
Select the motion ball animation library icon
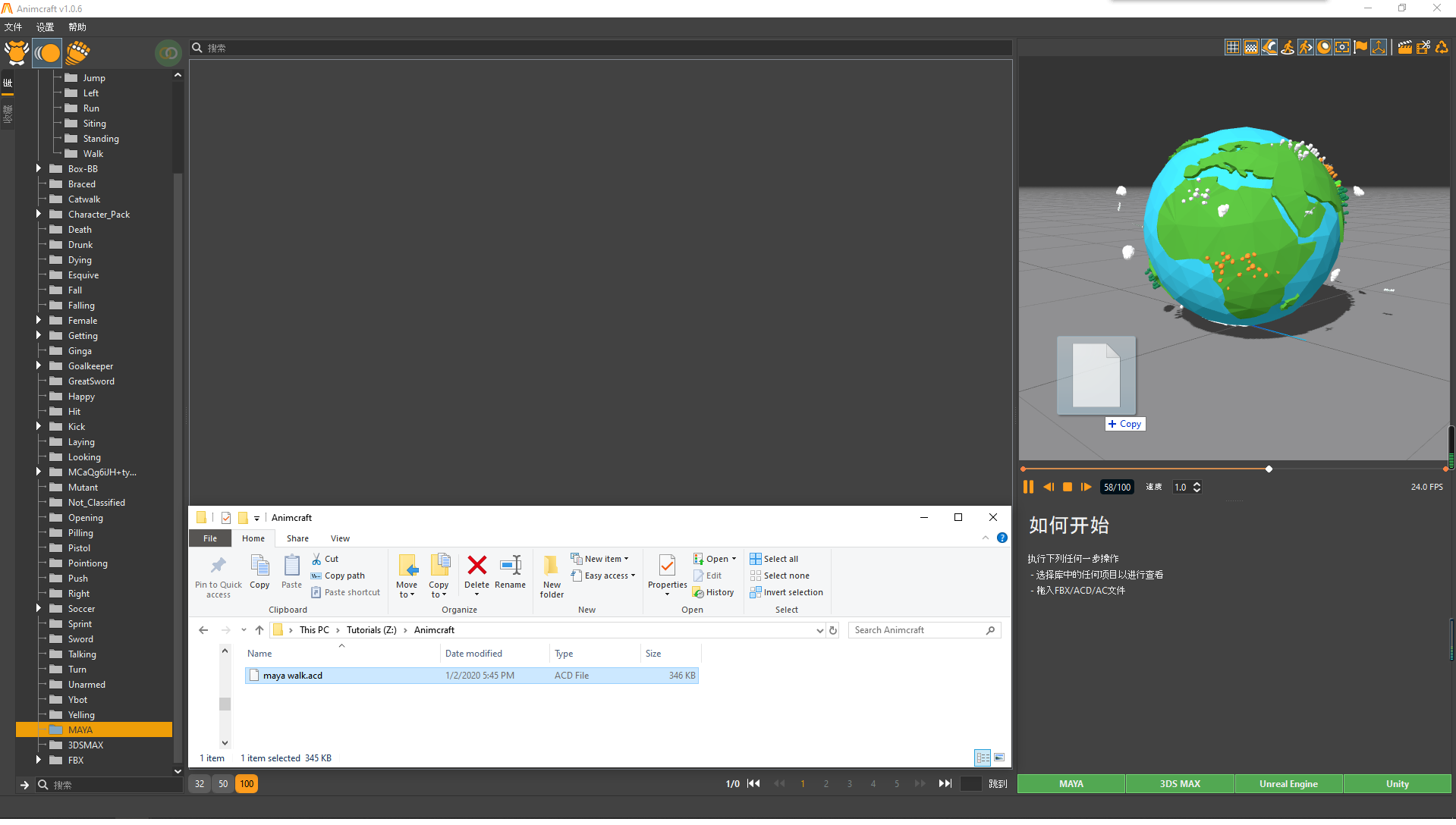point(47,53)
